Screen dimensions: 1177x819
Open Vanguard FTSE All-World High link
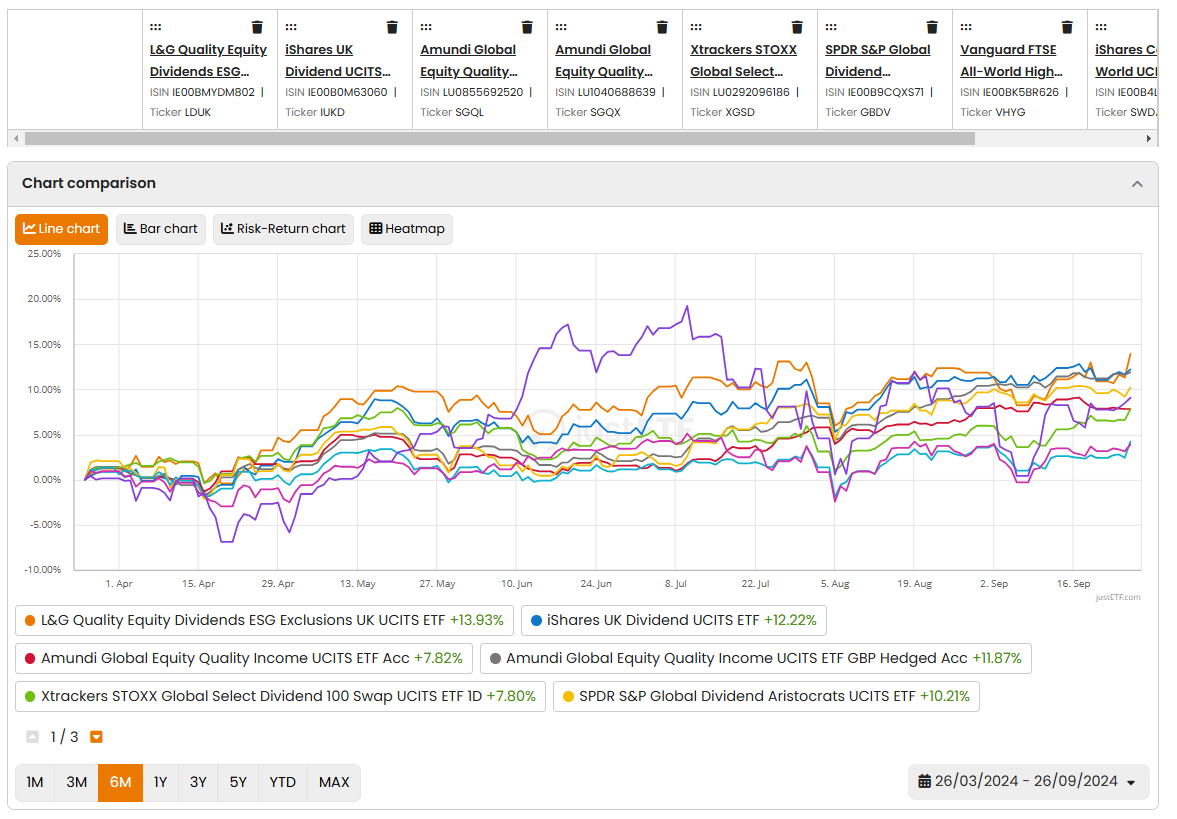[x=1011, y=60]
